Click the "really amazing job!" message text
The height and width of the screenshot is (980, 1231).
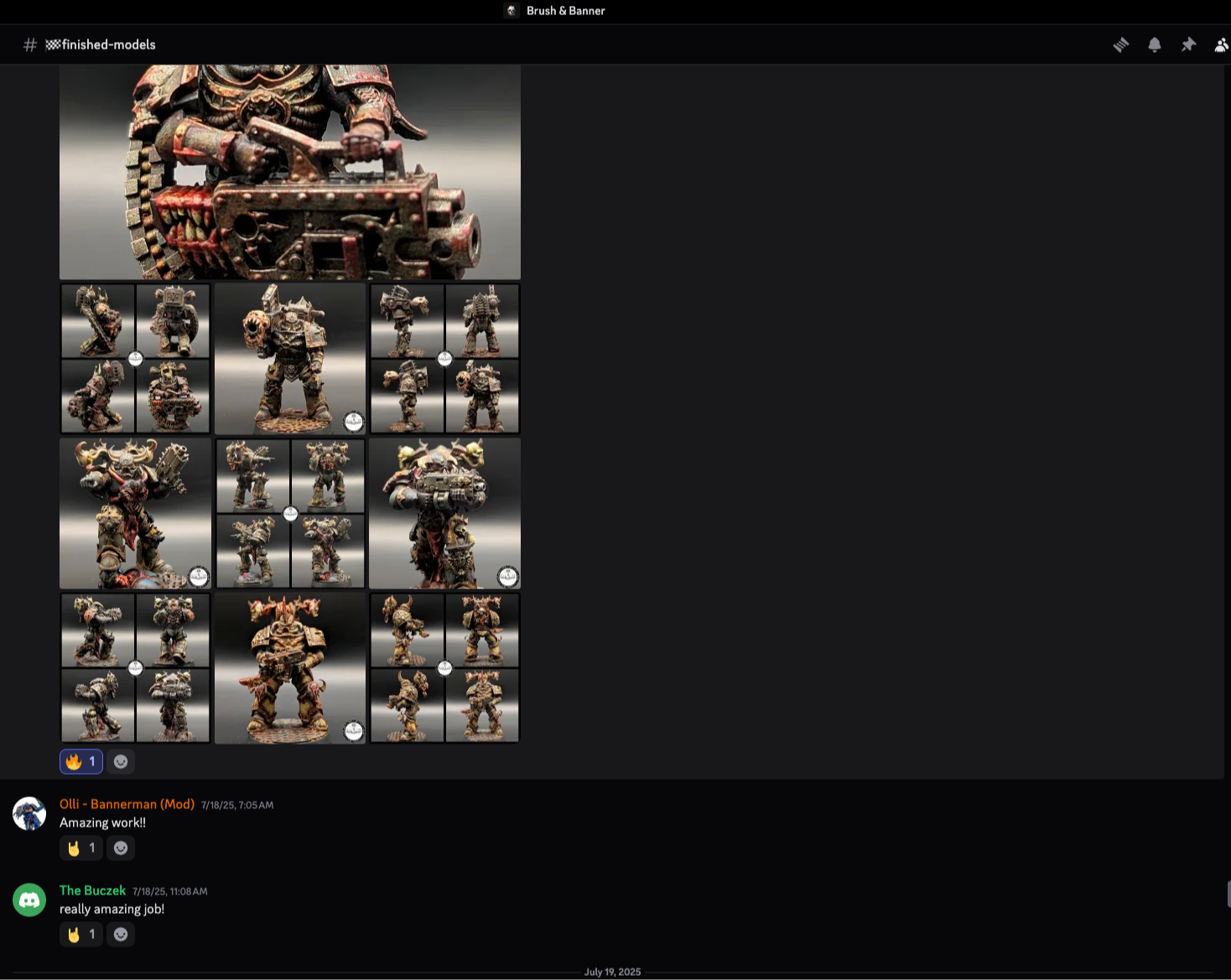(112, 909)
